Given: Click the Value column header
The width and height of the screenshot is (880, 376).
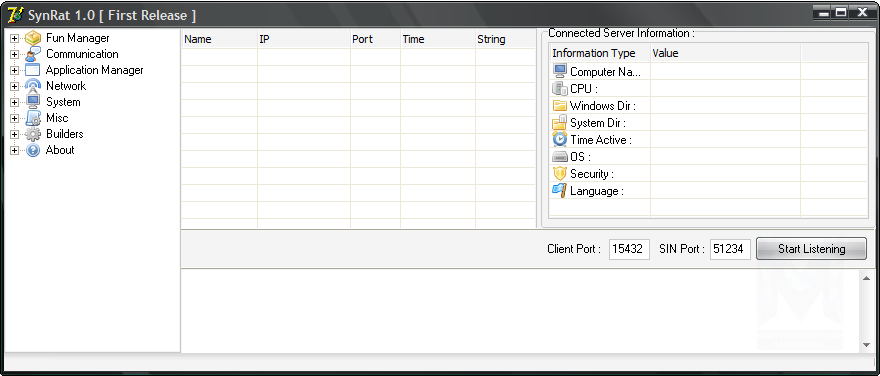Looking at the screenshot, I should click(725, 53).
